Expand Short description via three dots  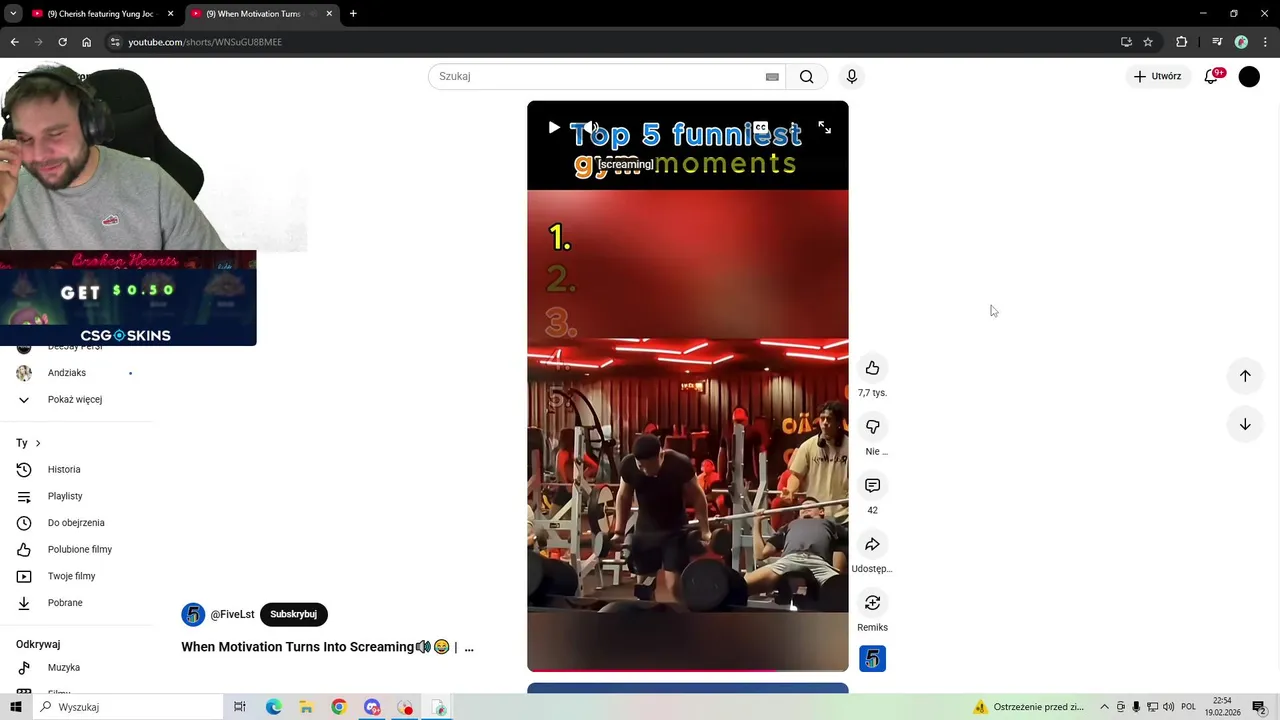pyautogui.click(x=469, y=648)
